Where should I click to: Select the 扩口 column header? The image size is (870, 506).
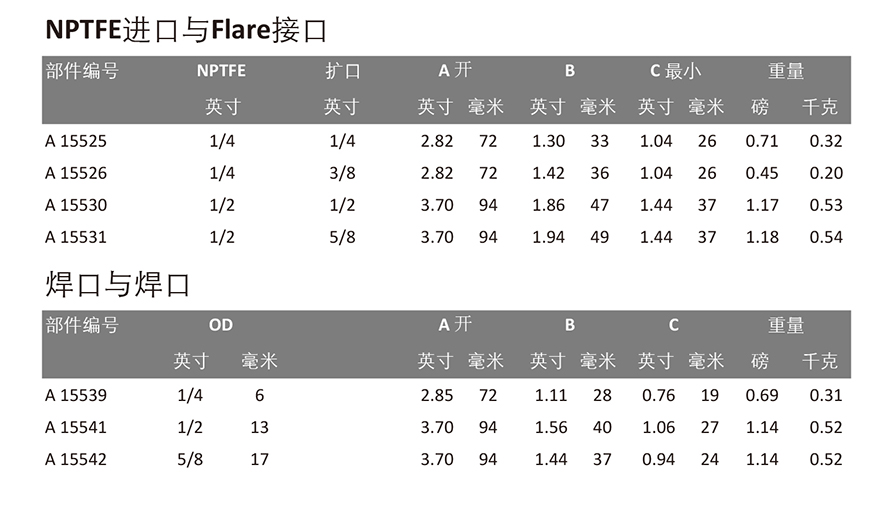pos(342,71)
